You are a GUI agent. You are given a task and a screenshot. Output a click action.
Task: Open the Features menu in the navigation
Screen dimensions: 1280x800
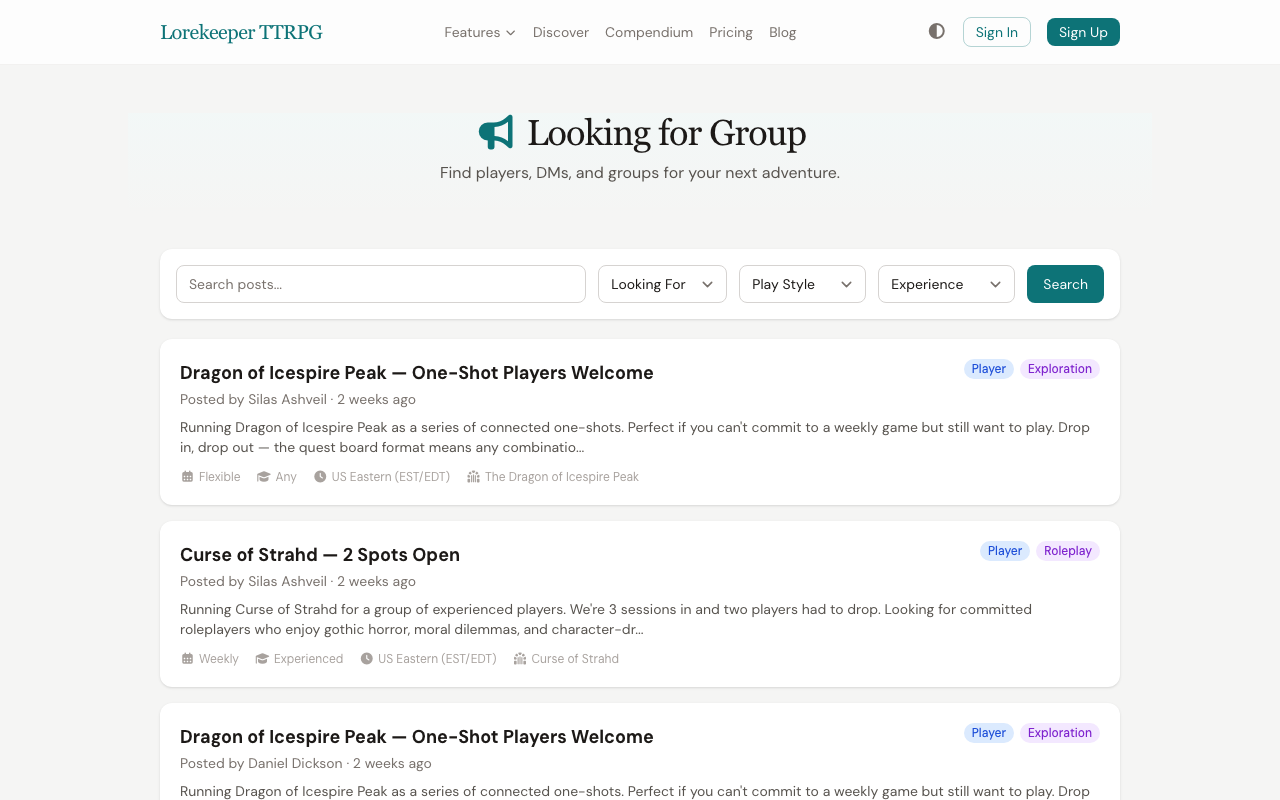click(479, 32)
